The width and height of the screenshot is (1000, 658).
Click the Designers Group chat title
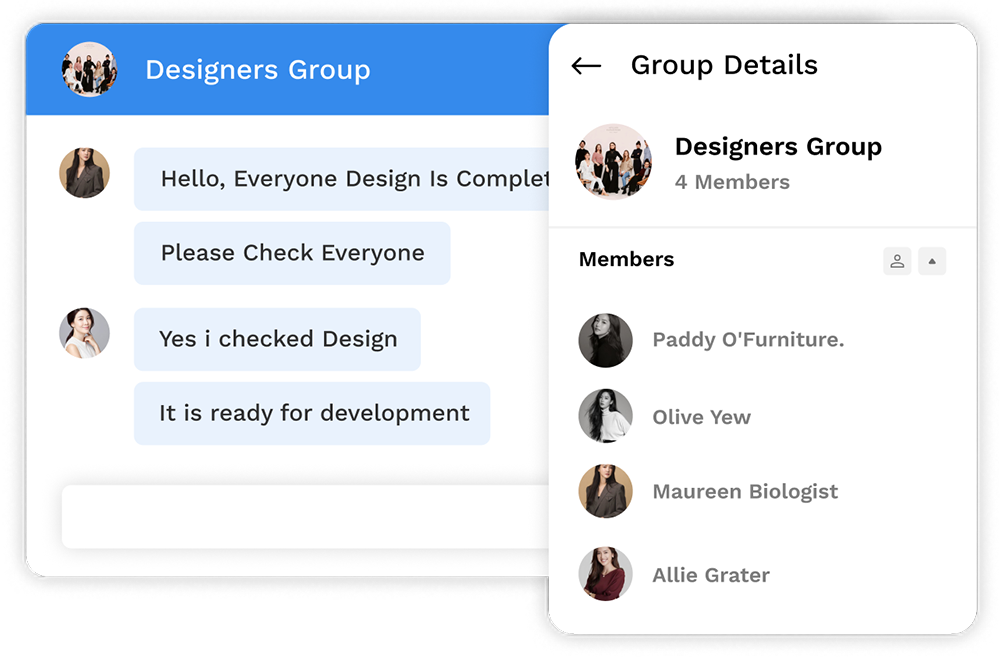coord(257,70)
